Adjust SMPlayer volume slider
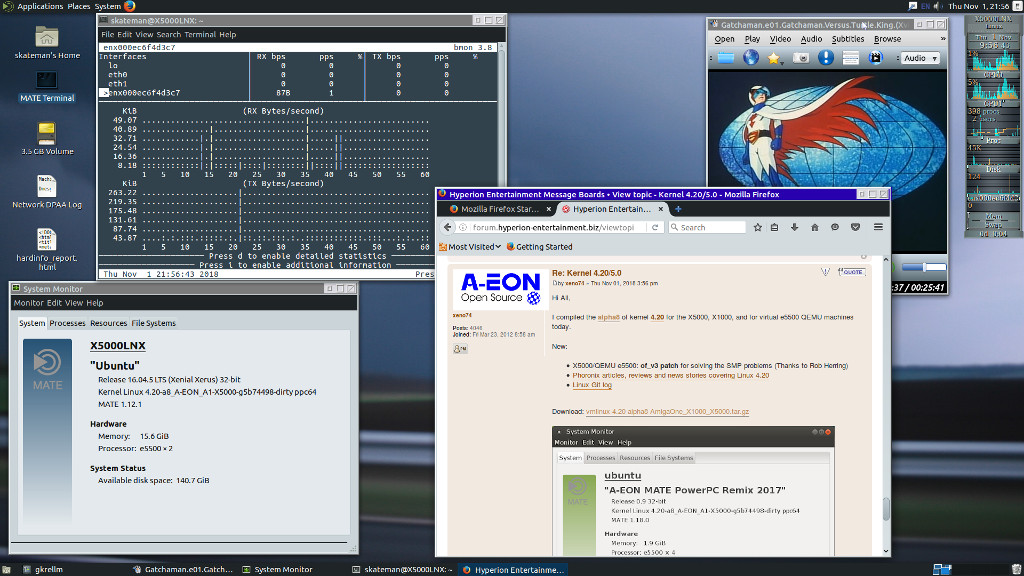1024x576 pixels. point(923,267)
